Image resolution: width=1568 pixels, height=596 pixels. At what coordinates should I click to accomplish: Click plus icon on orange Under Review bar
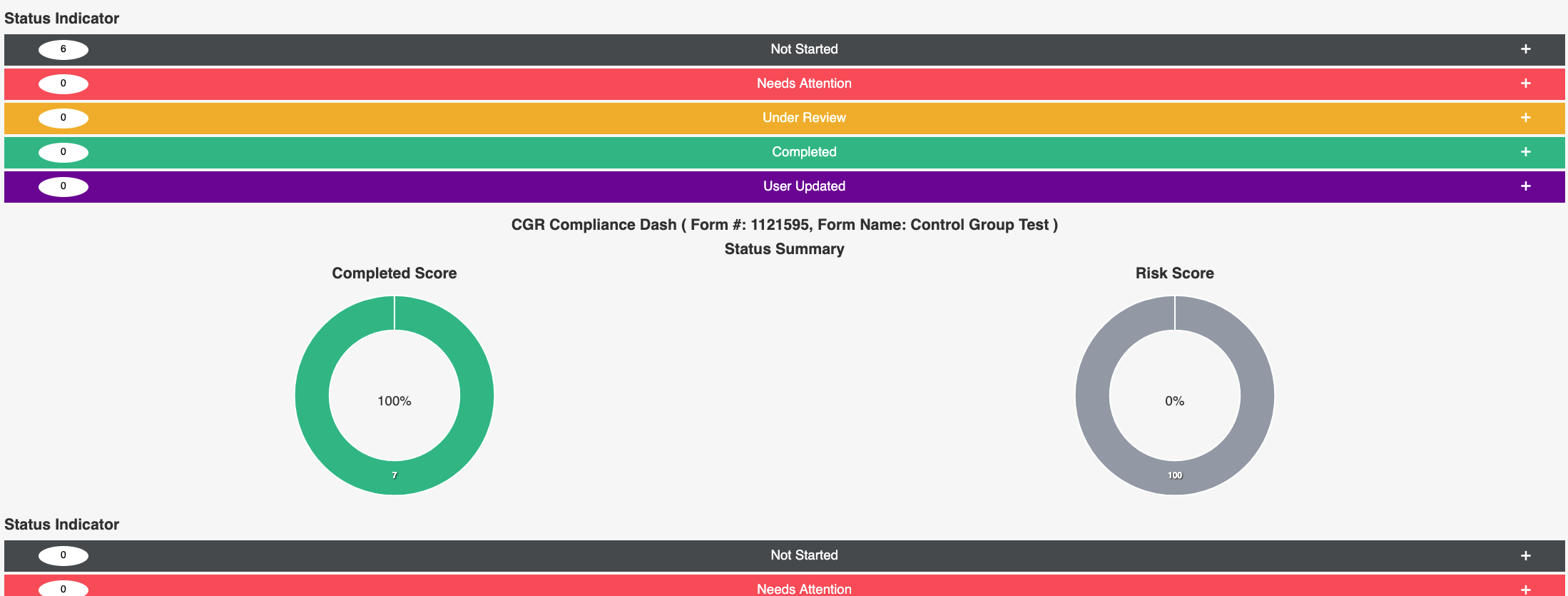[1525, 118]
